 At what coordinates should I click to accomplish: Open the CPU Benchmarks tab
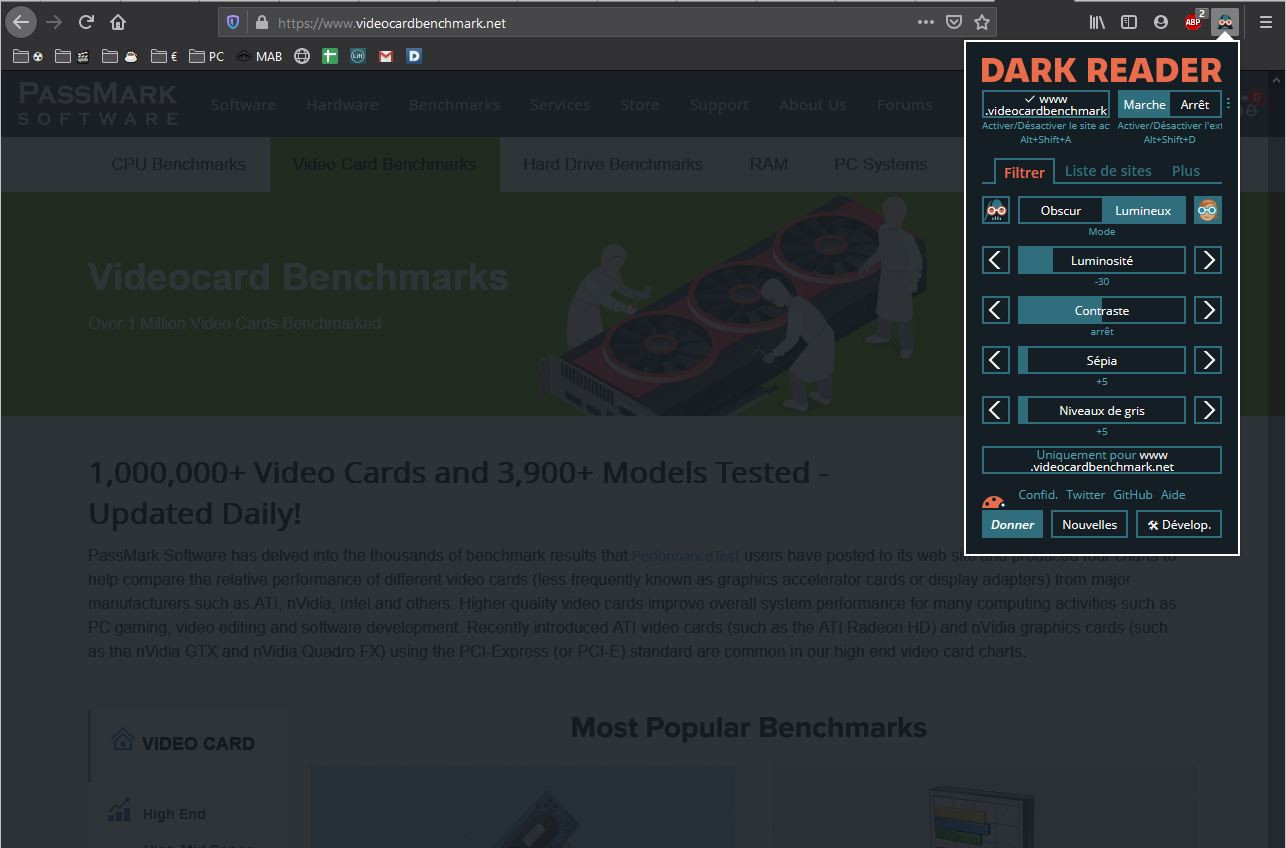[179, 164]
